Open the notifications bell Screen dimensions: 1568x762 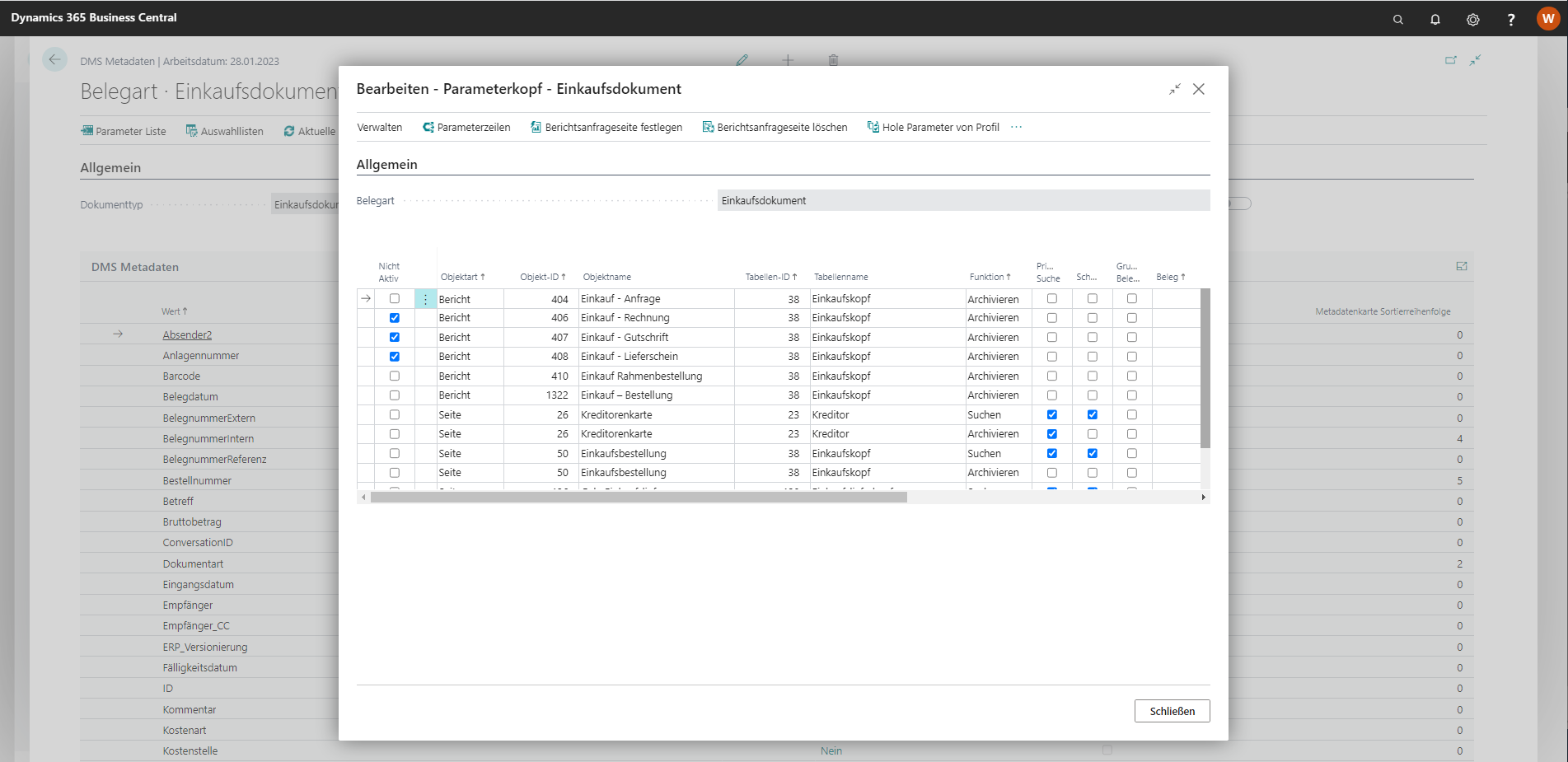1435,19
